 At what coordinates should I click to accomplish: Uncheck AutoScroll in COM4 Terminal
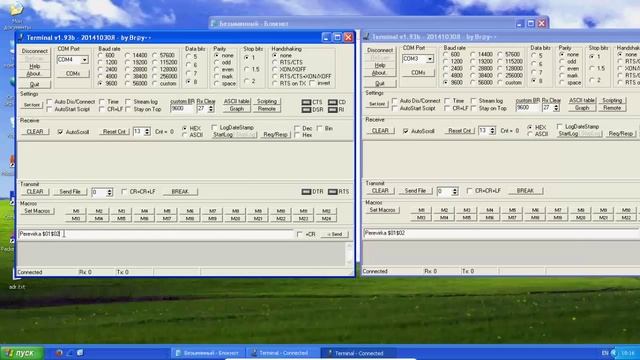pos(60,132)
